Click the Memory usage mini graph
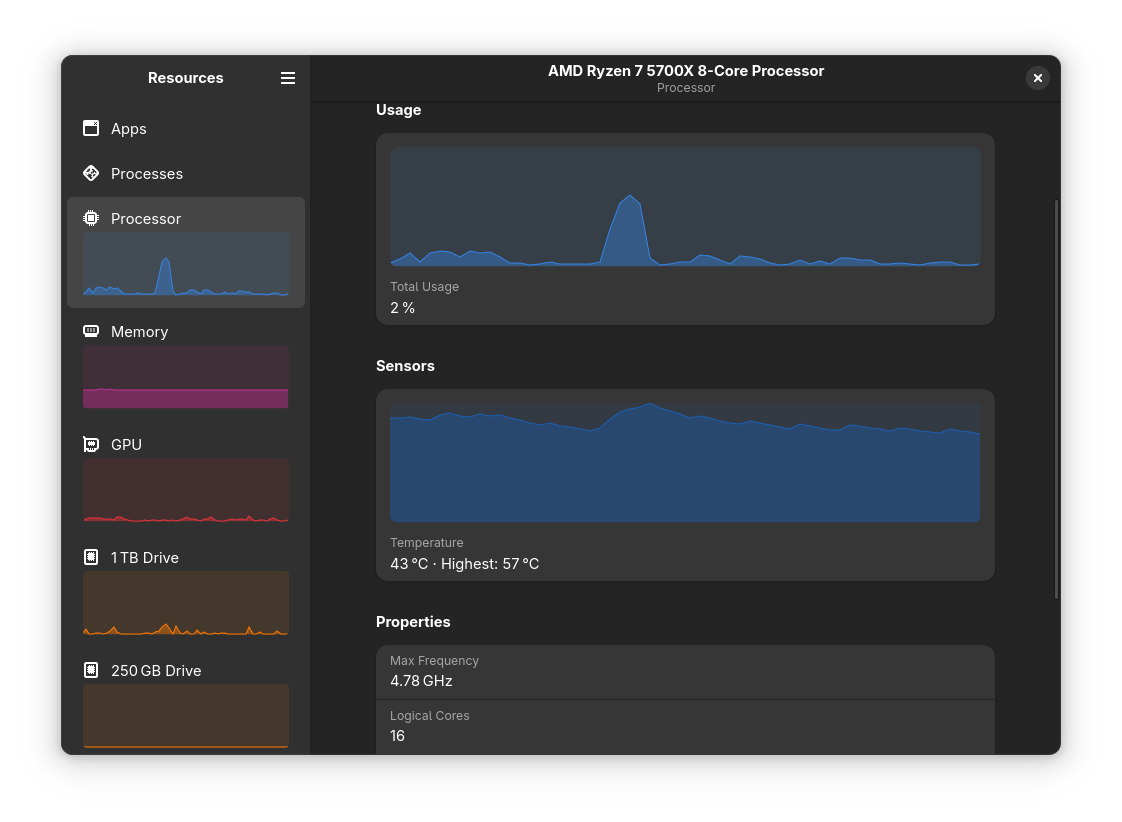 pos(186,377)
